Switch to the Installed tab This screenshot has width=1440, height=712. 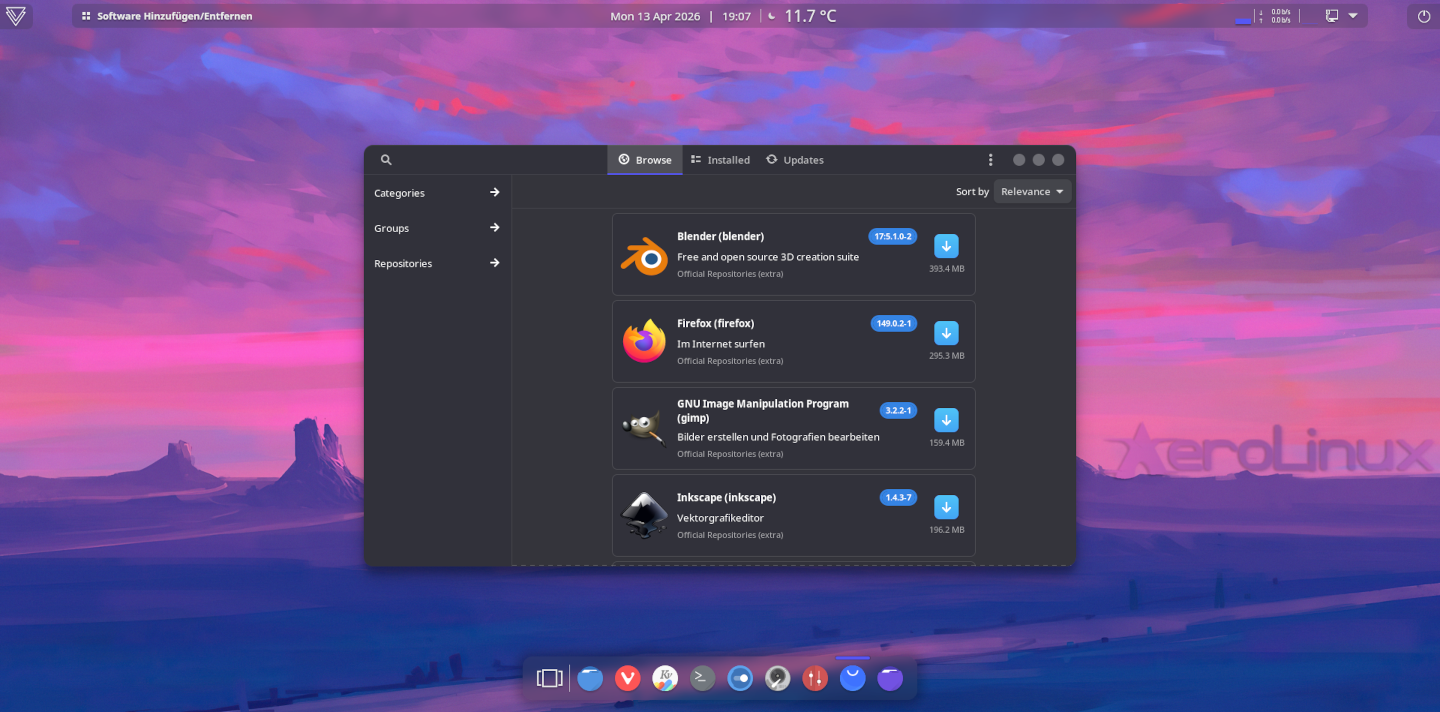click(x=720, y=160)
